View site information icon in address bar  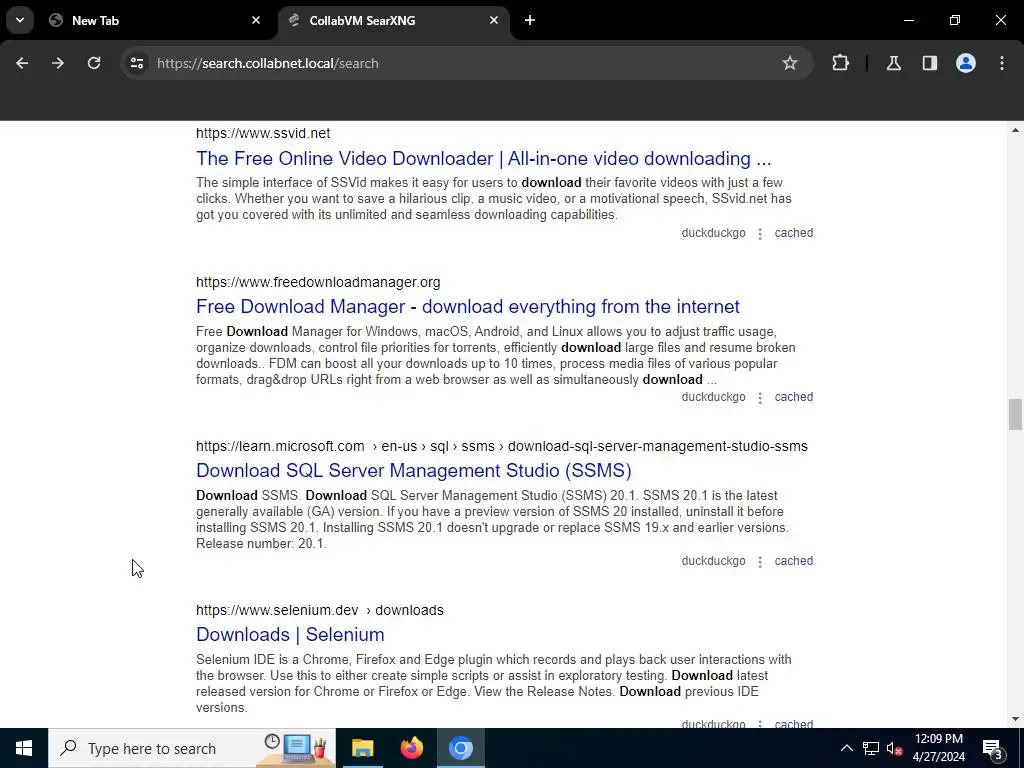[136, 63]
